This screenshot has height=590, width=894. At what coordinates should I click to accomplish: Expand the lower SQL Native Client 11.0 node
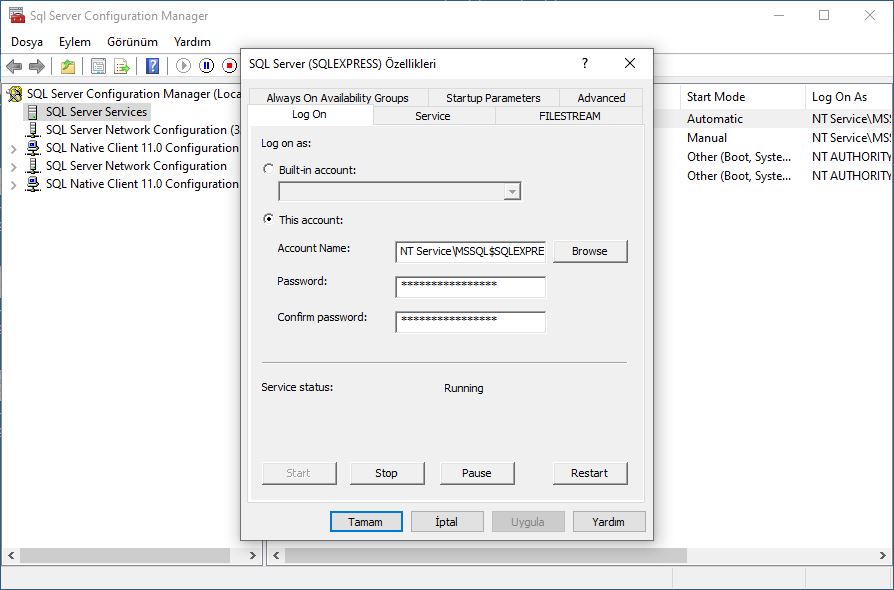click(x=14, y=185)
